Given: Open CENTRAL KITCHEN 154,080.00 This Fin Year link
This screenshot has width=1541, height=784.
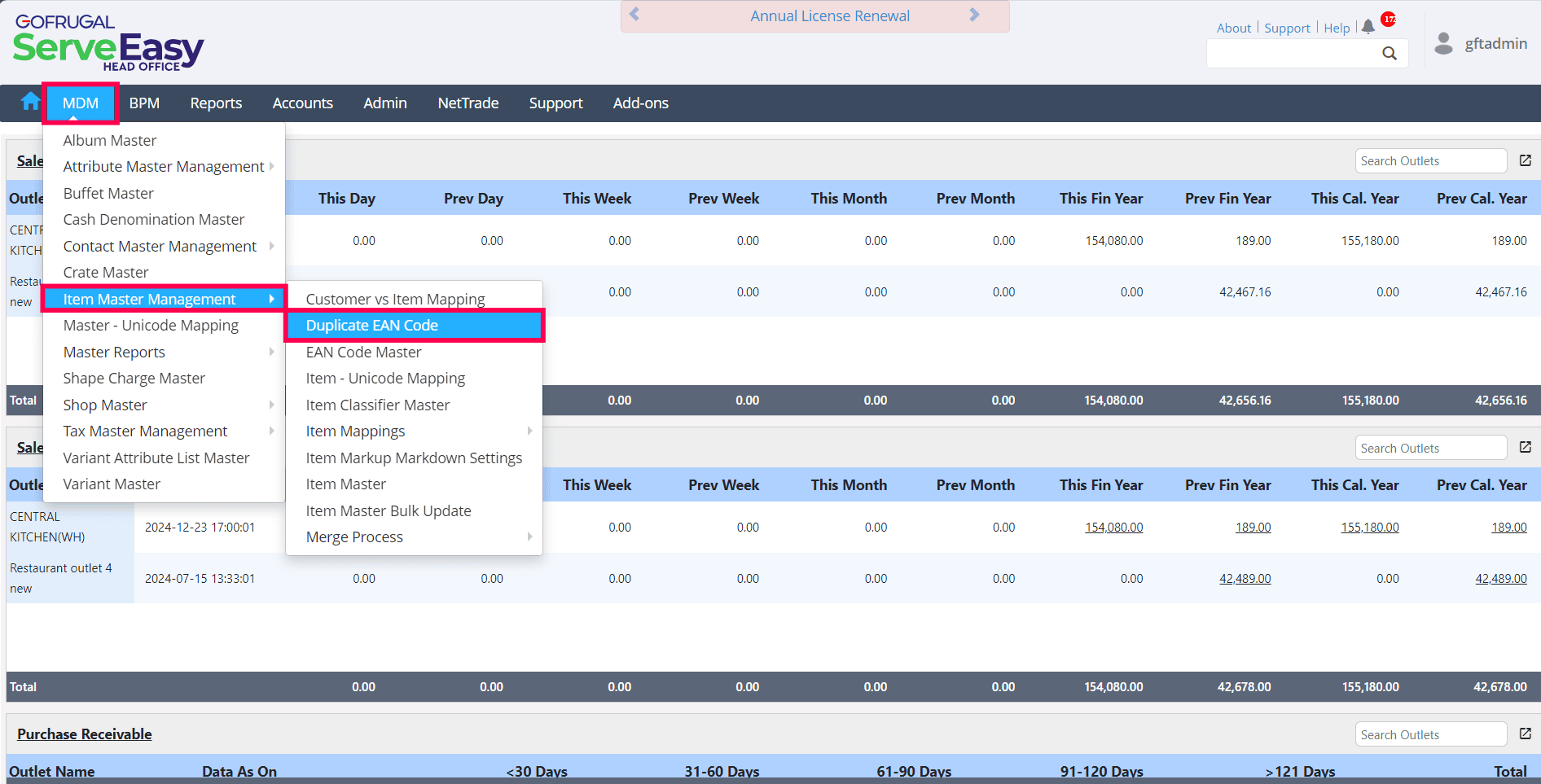Looking at the screenshot, I should tap(1113, 527).
